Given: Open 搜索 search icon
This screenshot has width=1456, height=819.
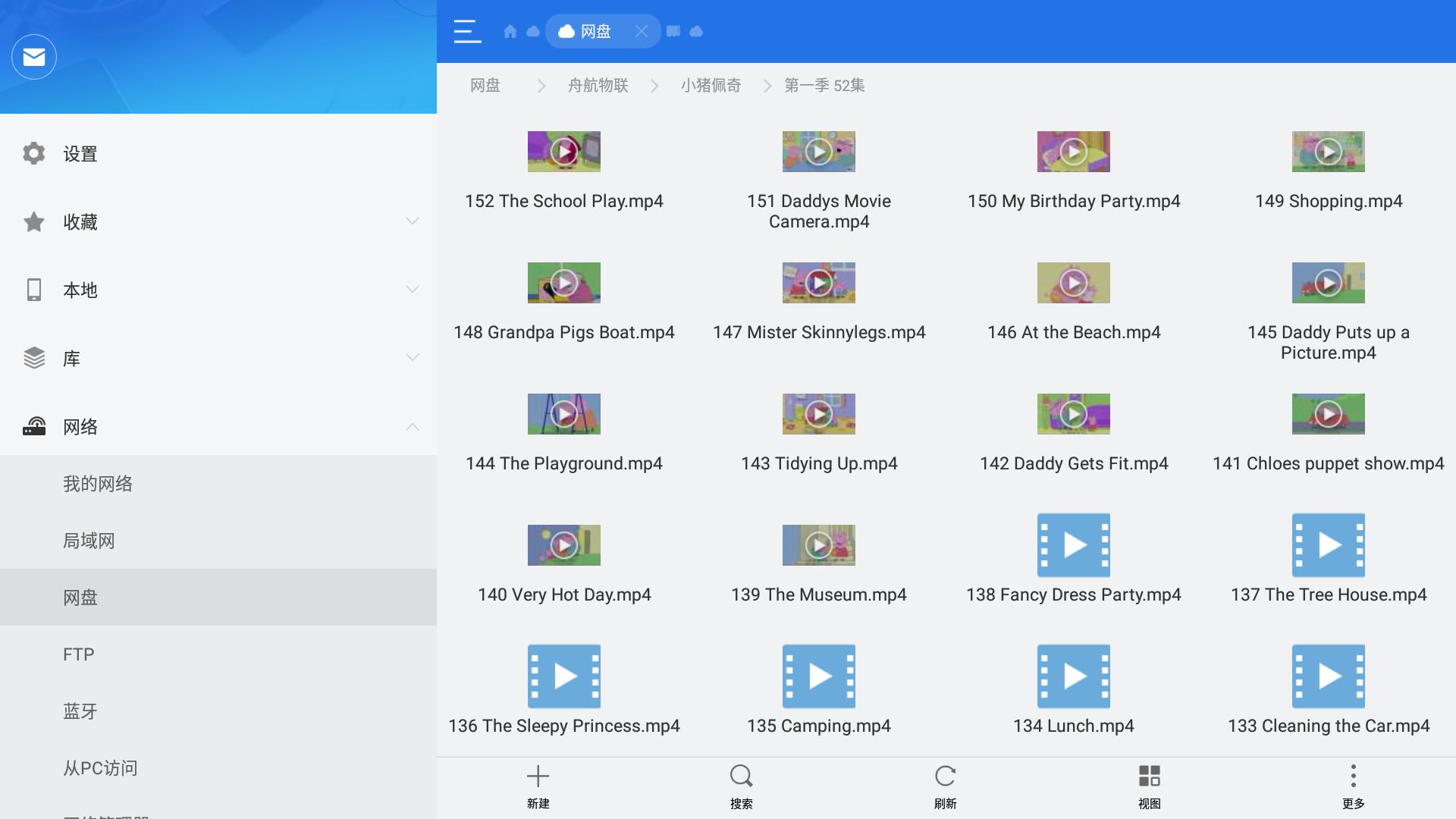Looking at the screenshot, I should (741, 777).
